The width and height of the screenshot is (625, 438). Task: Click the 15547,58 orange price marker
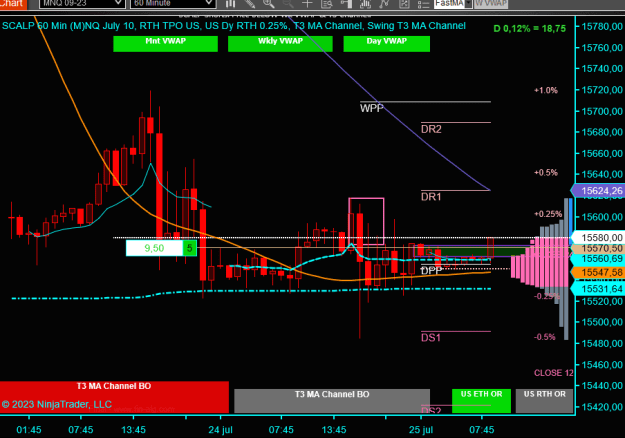click(599, 273)
